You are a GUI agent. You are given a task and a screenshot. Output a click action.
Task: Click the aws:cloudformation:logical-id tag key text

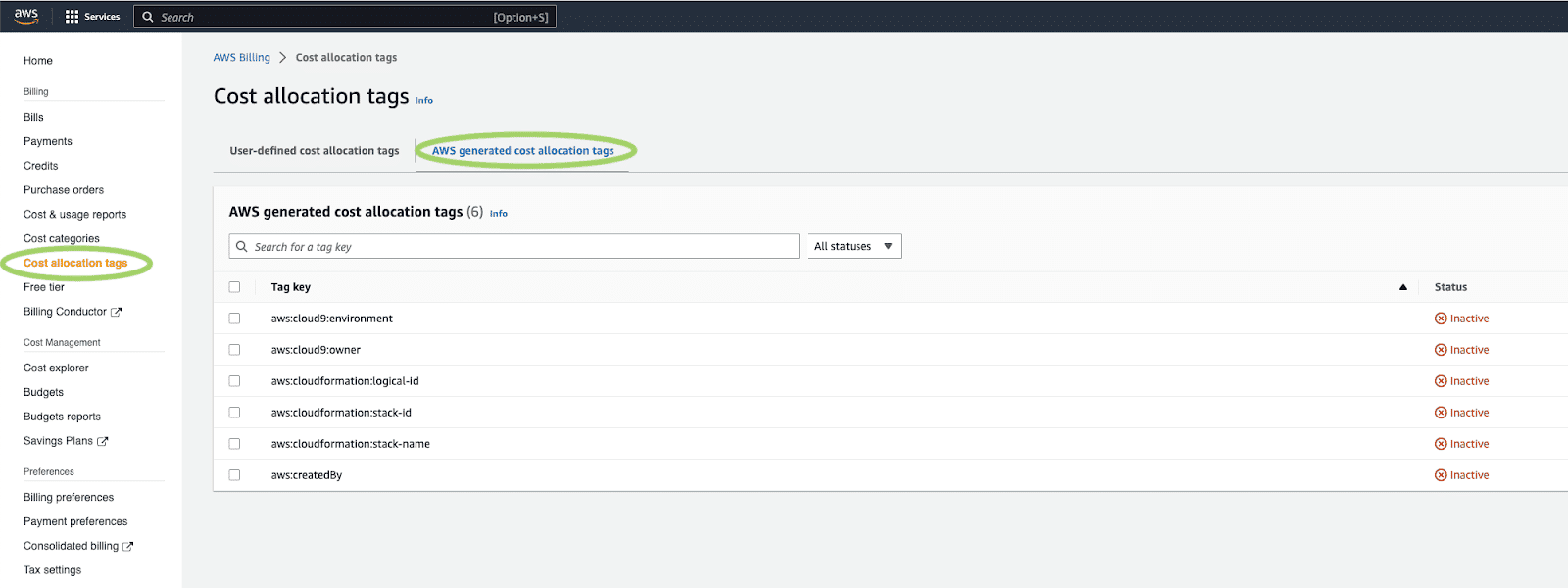pos(345,381)
